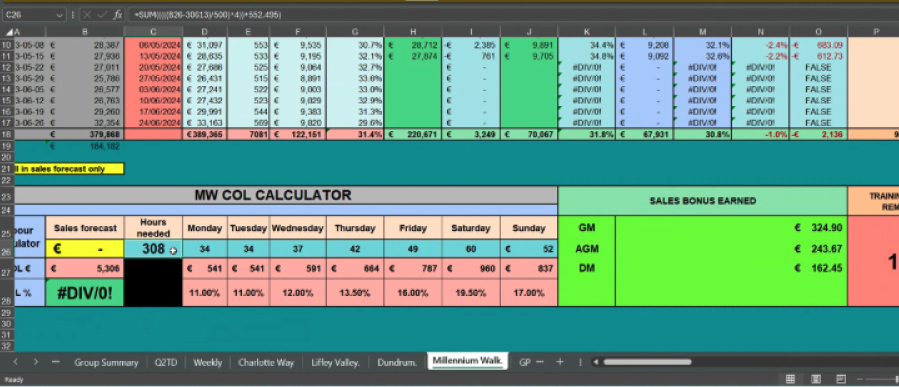Click yellow 'in sales forecast only' note cell
The width and height of the screenshot is (899, 387).
coord(69,169)
